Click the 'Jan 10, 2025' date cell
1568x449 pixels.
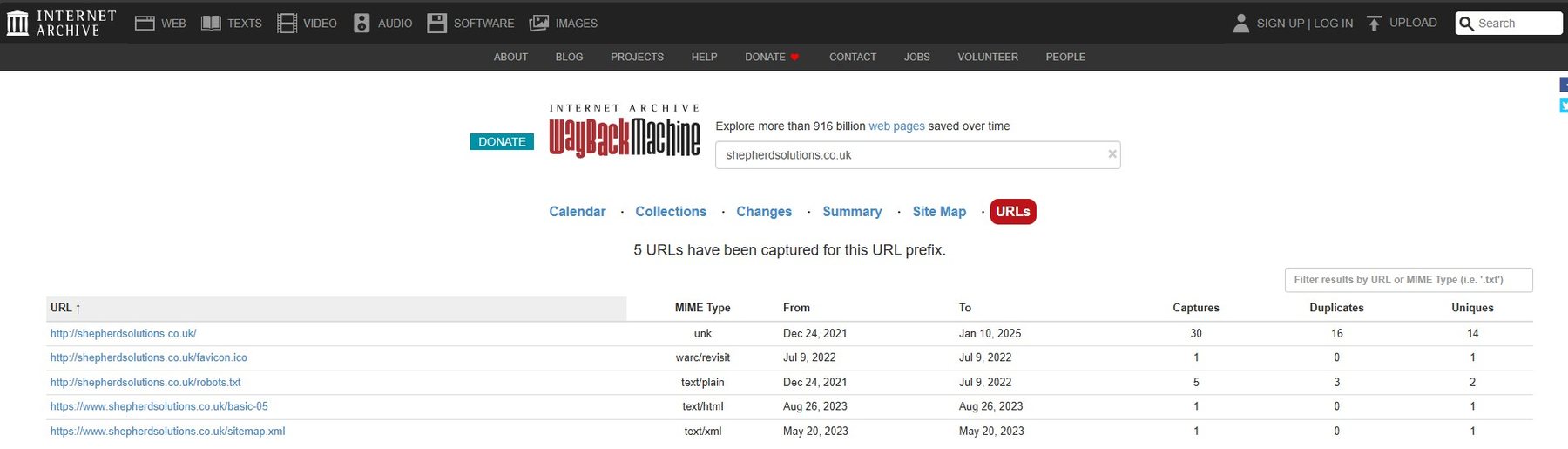click(x=990, y=333)
